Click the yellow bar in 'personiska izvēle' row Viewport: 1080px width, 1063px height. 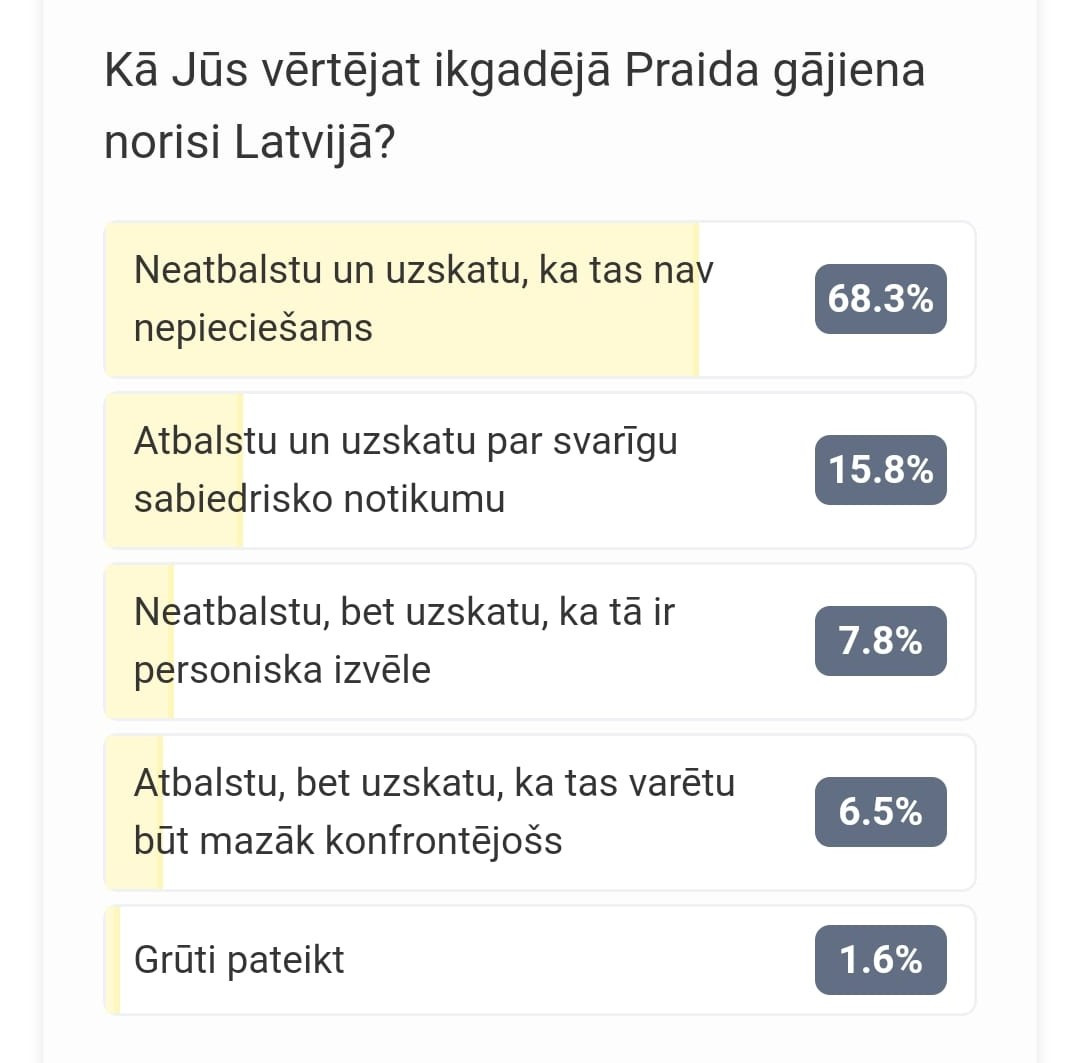coord(139,641)
